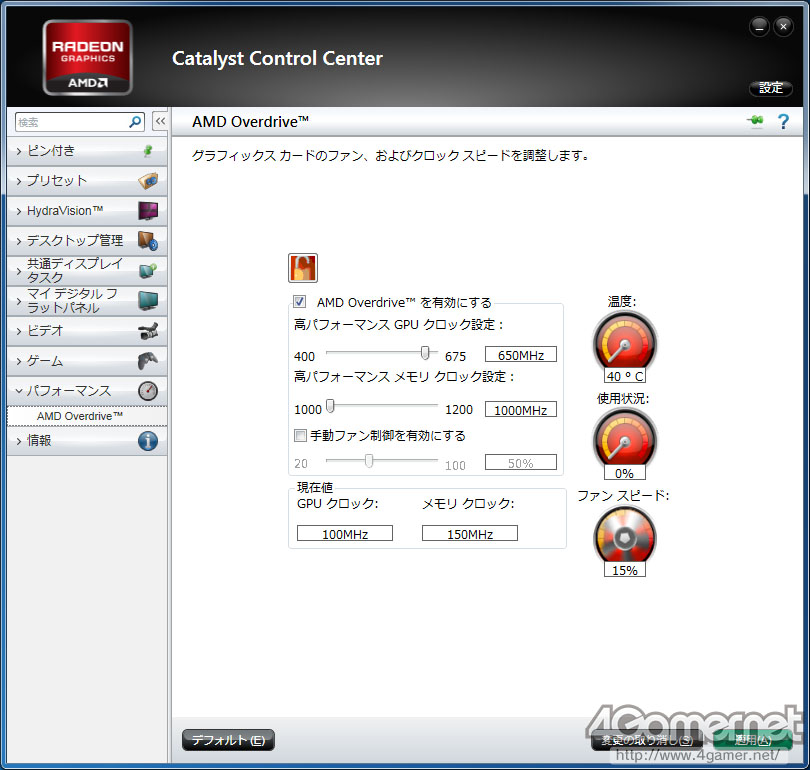Image resolution: width=810 pixels, height=770 pixels.
Task: Click the current memory clock 150MHz box
Action: (x=470, y=533)
